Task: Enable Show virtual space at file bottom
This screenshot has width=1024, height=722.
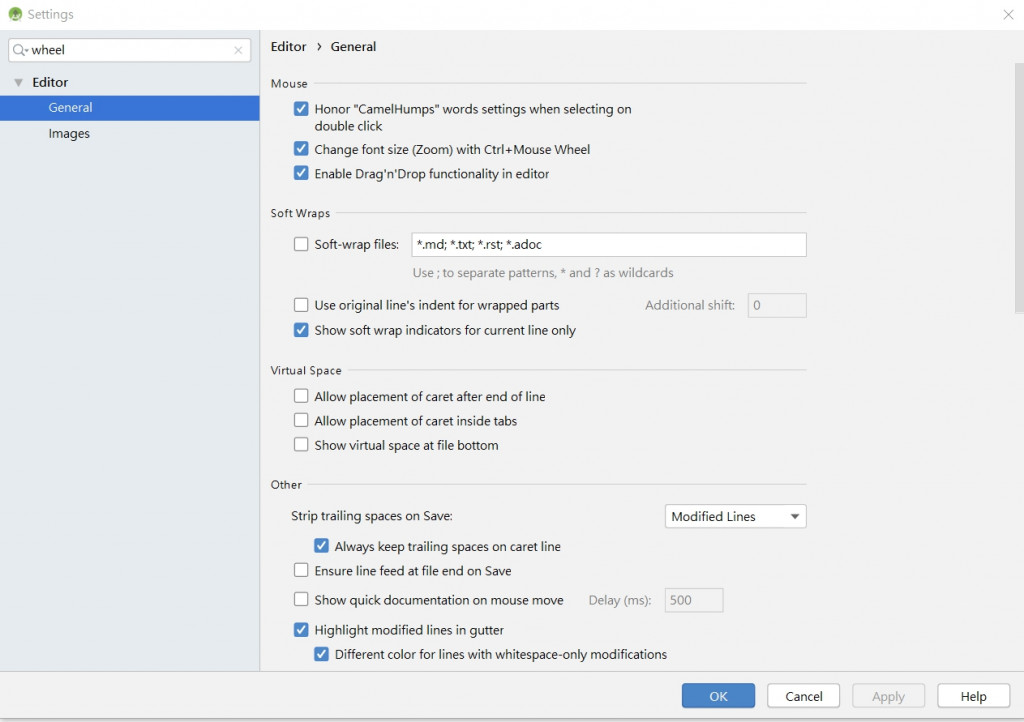Action: pos(301,445)
